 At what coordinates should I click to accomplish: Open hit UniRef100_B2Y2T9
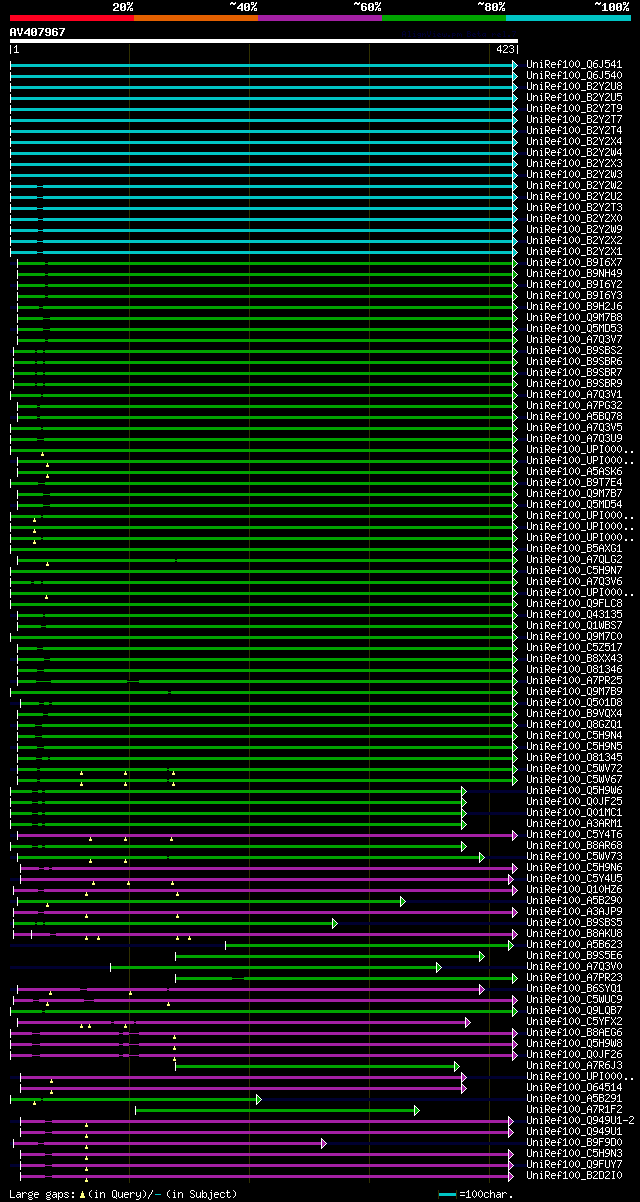click(x=575, y=108)
